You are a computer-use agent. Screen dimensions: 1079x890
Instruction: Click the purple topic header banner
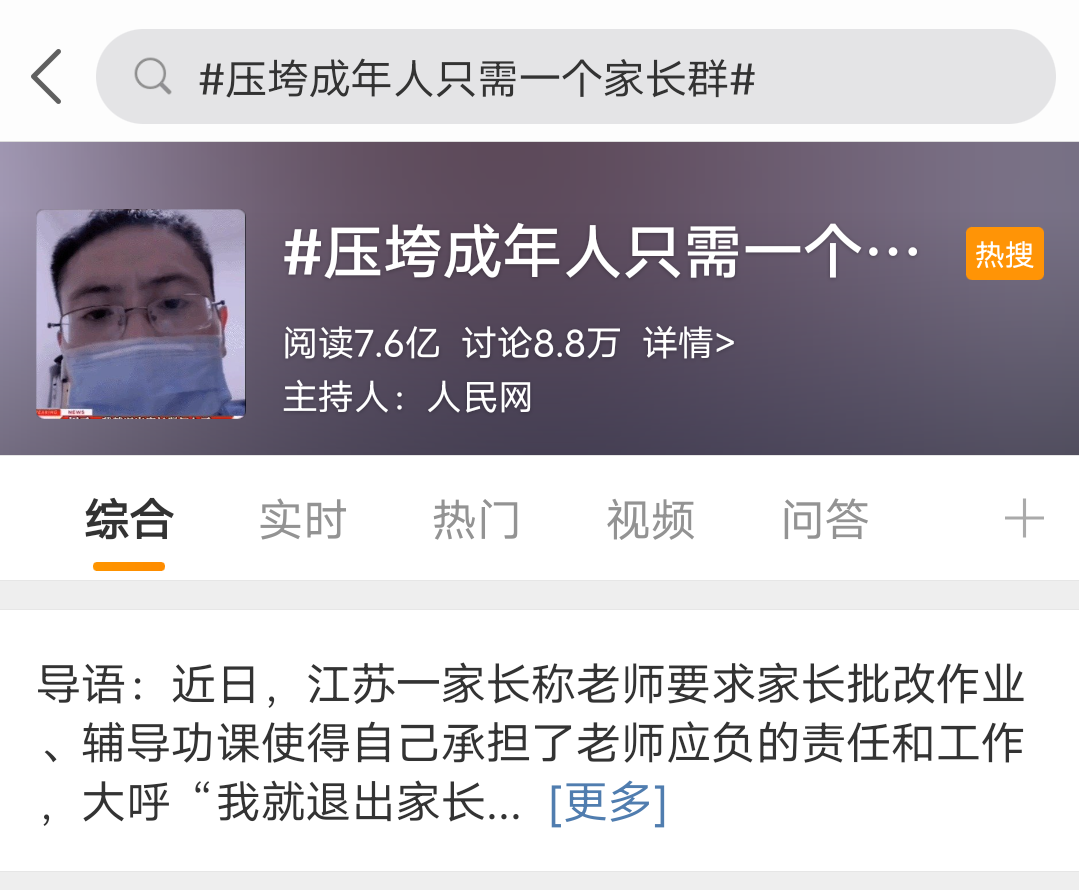coord(540,298)
